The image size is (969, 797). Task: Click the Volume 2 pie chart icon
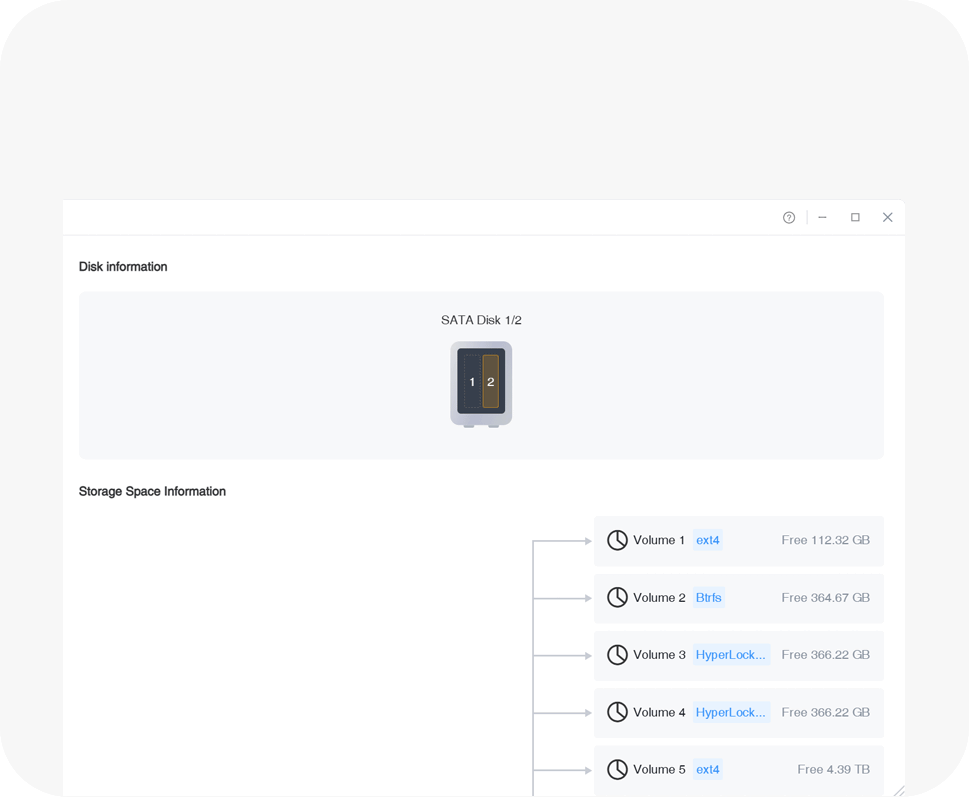617,597
